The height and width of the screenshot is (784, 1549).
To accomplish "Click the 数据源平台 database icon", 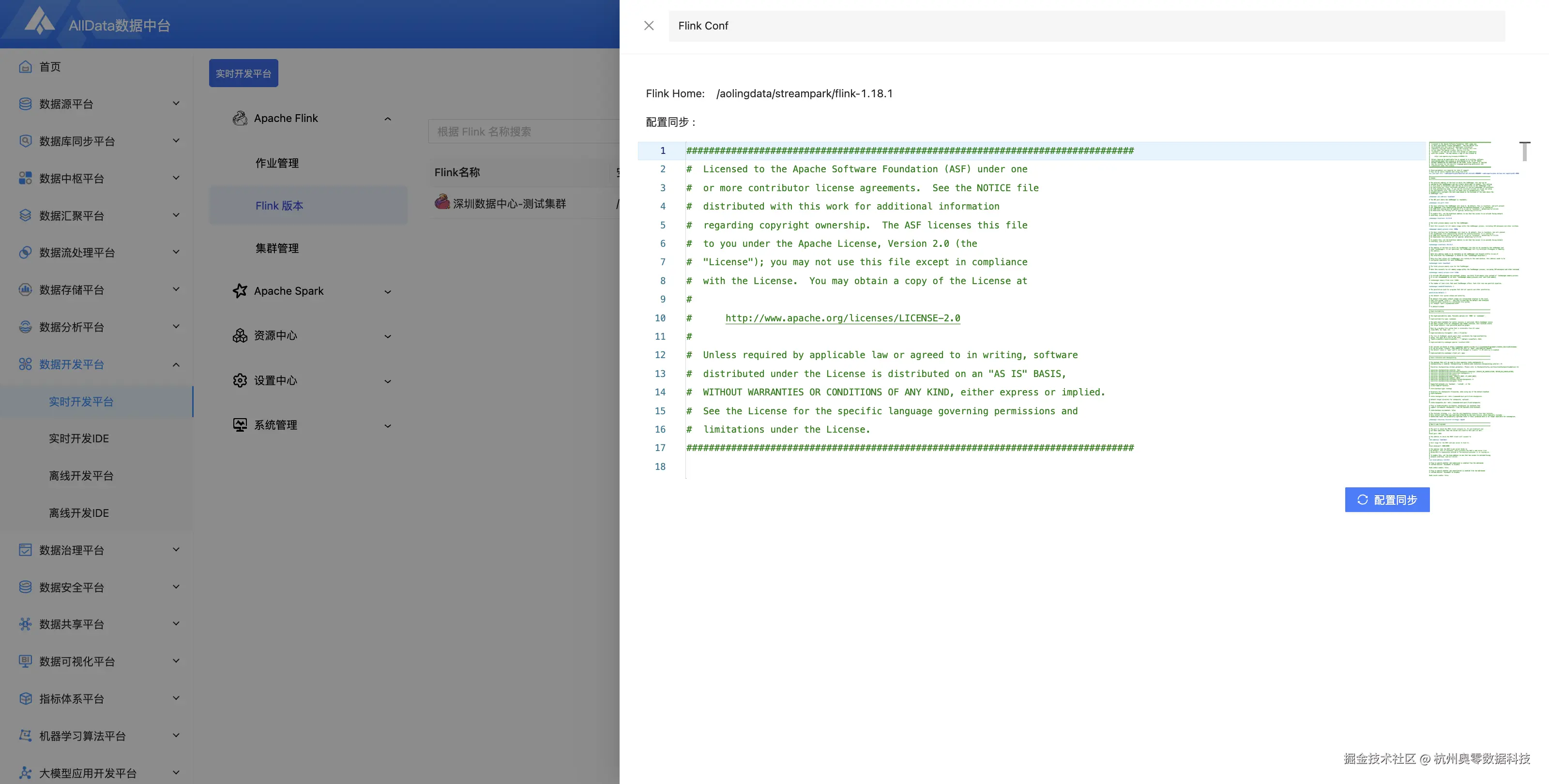I will click(x=25, y=104).
